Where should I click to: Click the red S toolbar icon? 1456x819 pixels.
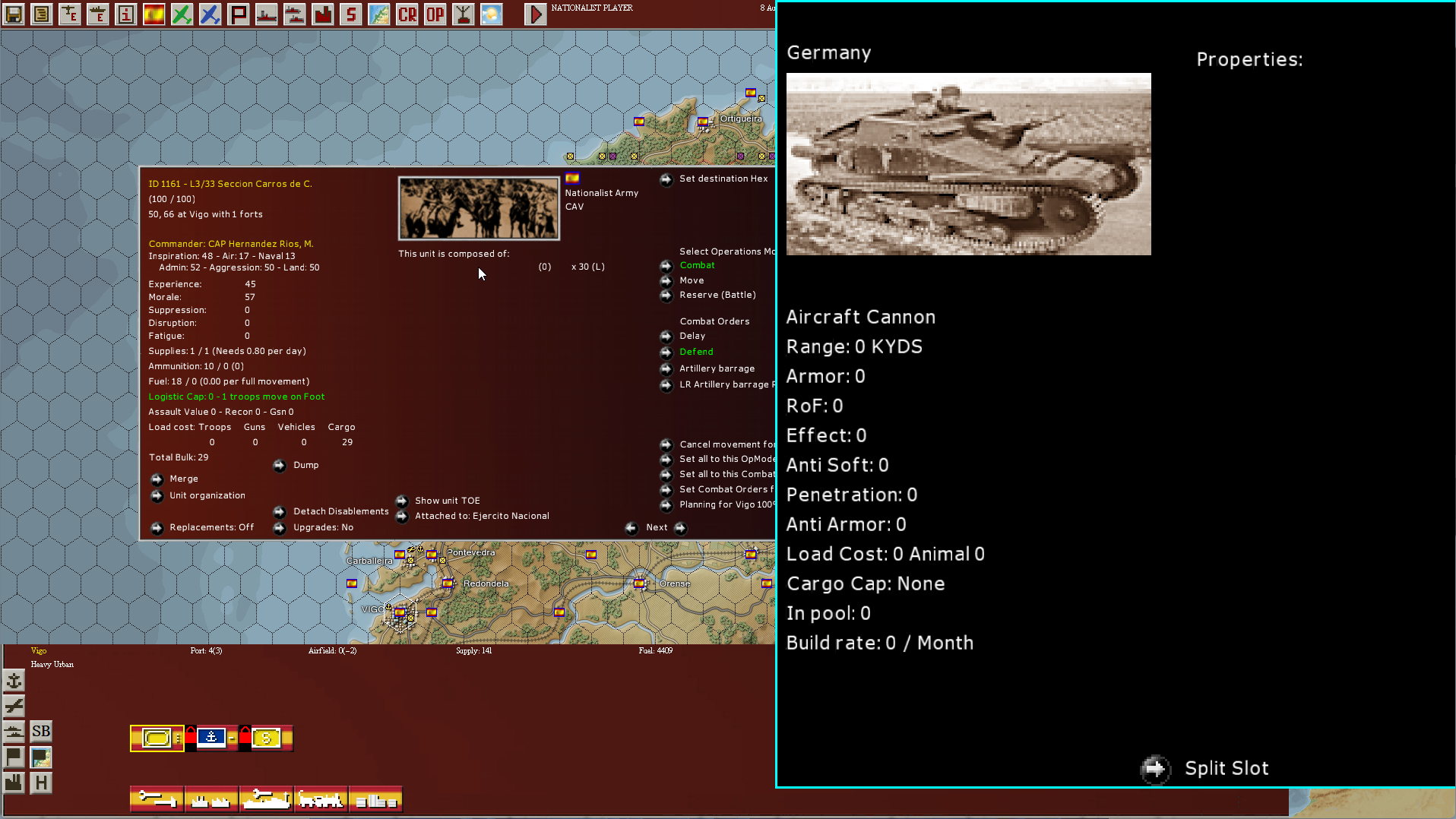351,14
